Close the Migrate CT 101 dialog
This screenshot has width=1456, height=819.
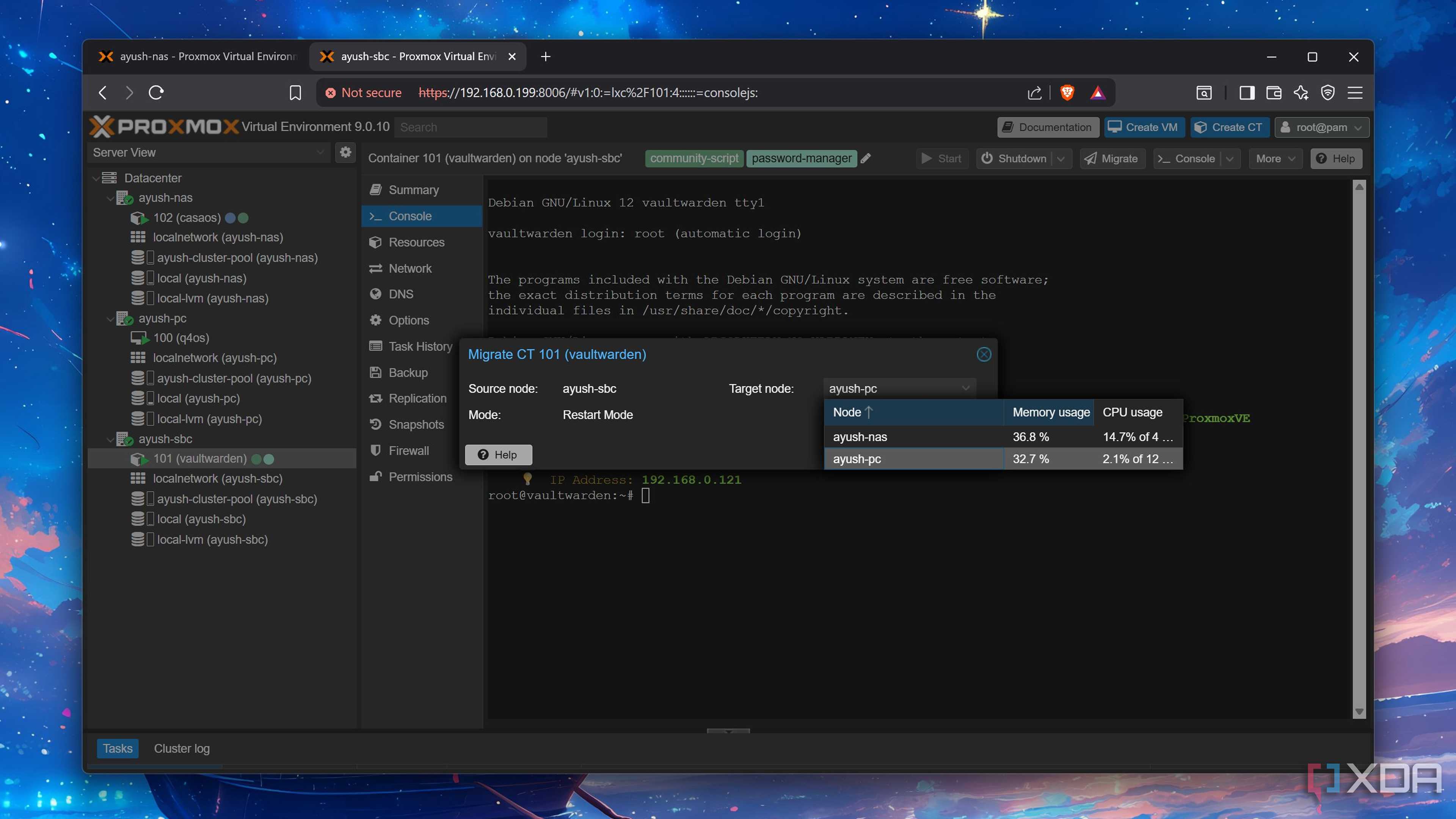984,355
